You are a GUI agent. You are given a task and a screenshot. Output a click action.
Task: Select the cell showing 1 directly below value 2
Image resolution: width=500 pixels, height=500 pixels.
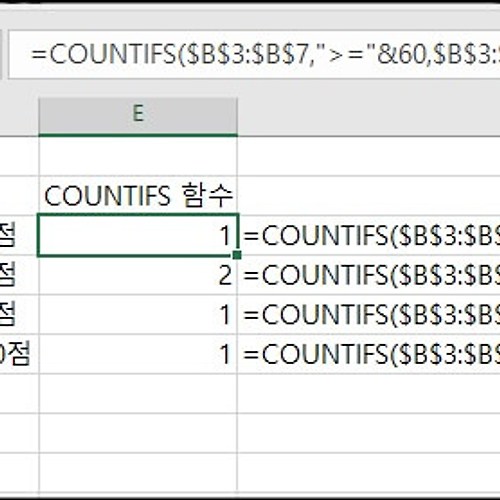coord(138,314)
